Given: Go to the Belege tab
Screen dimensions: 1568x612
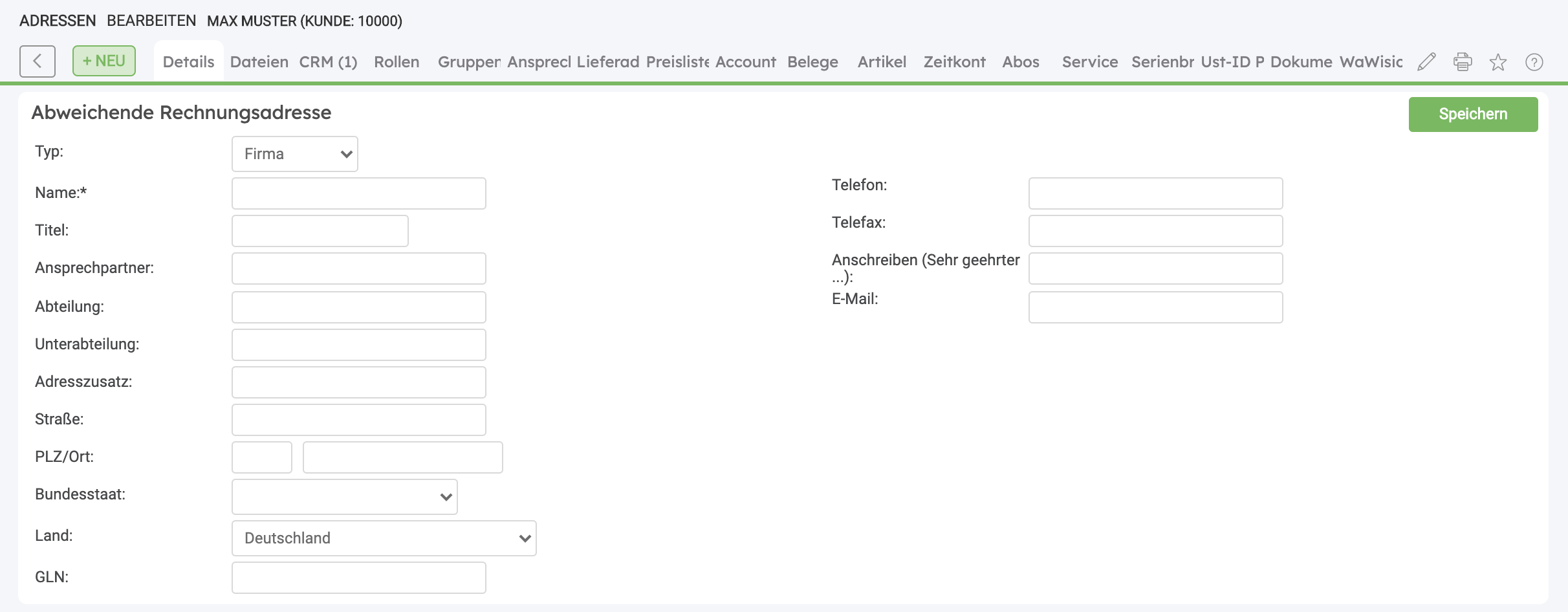Looking at the screenshot, I should 812,62.
